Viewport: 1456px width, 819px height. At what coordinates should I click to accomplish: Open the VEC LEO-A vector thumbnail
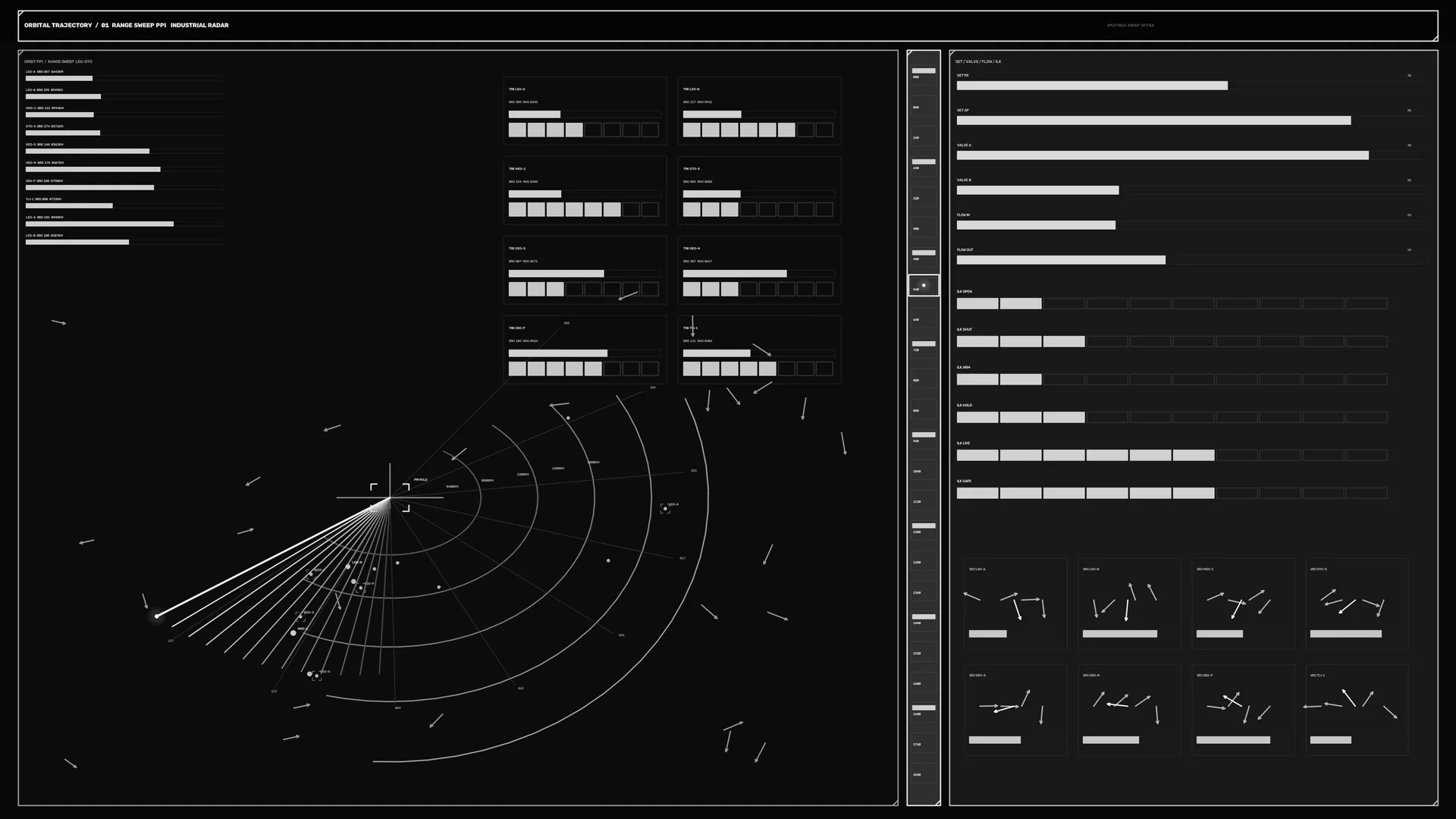pyautogui.click(x=1015, y=604)
